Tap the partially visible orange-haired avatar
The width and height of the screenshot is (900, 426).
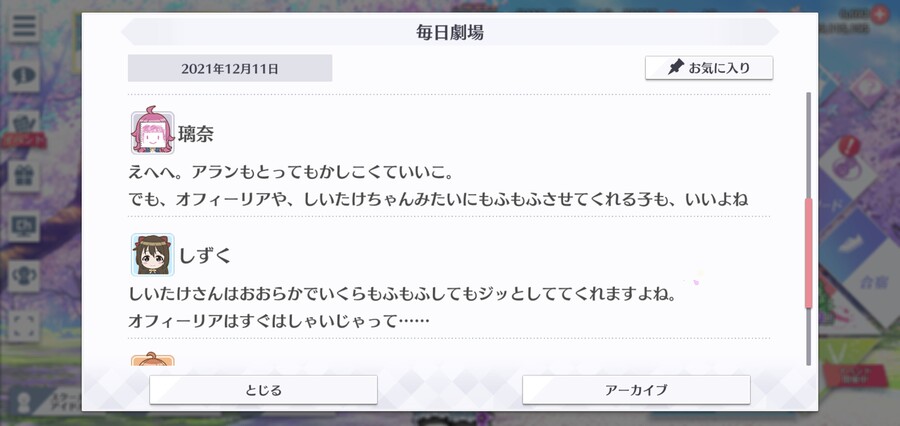coord(152,361)
